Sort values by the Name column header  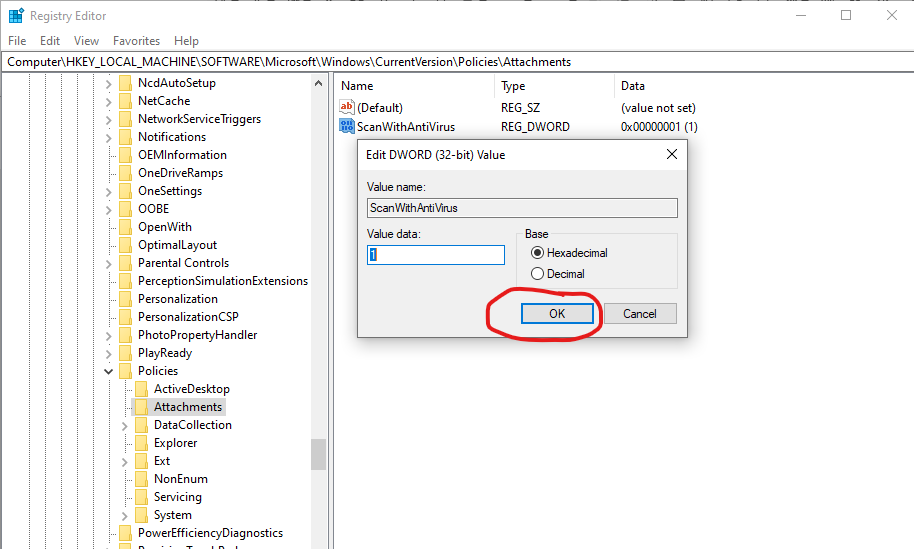414,86
